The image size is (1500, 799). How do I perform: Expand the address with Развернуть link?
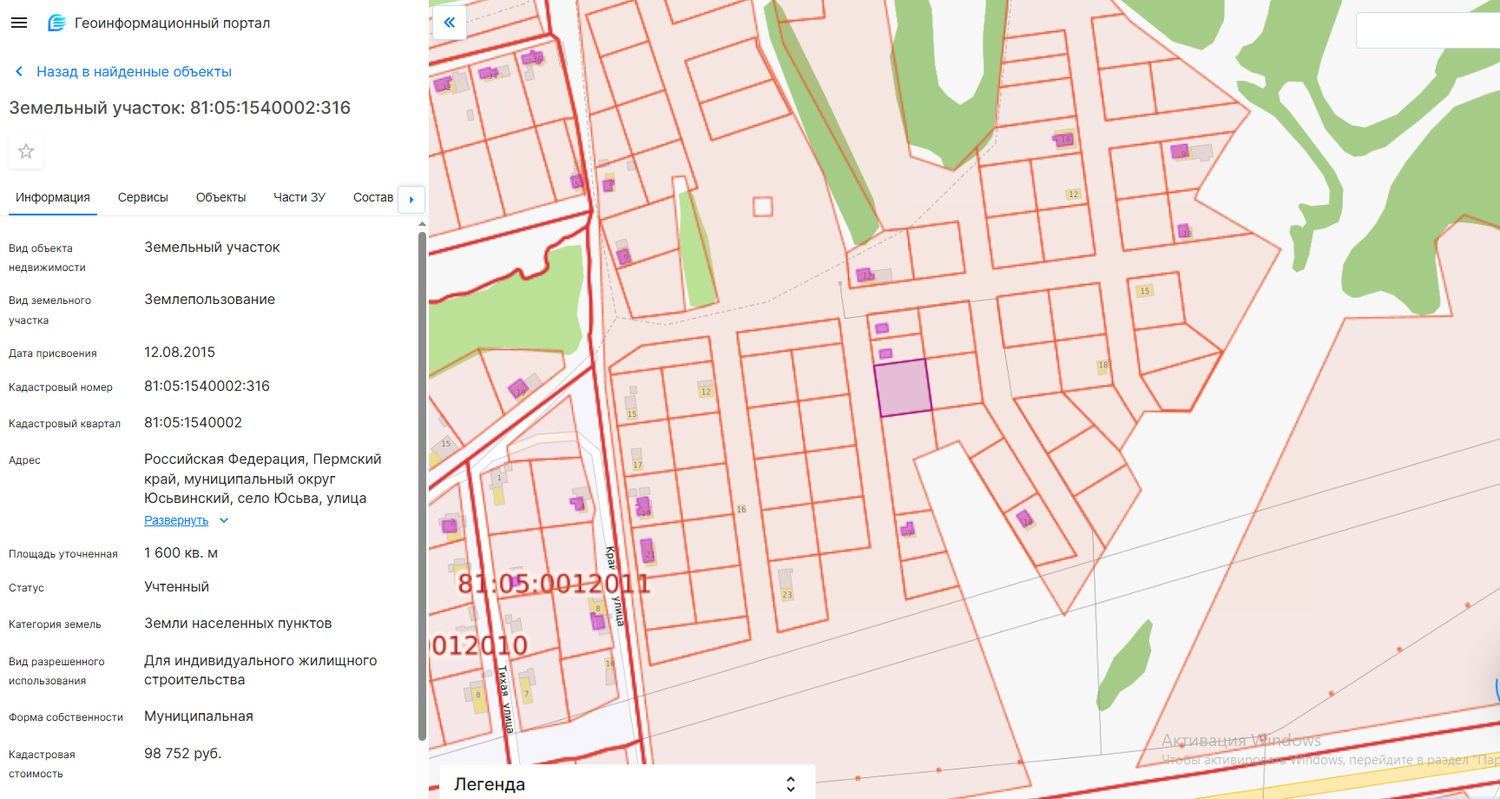(x=176, y=520)
